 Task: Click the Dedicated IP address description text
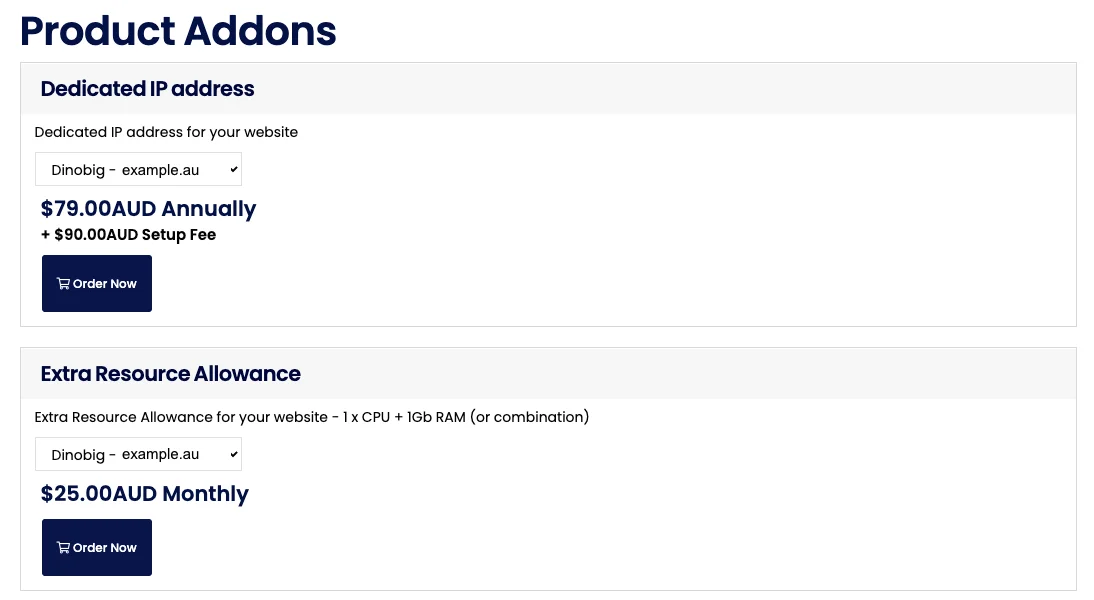(166, 132)
